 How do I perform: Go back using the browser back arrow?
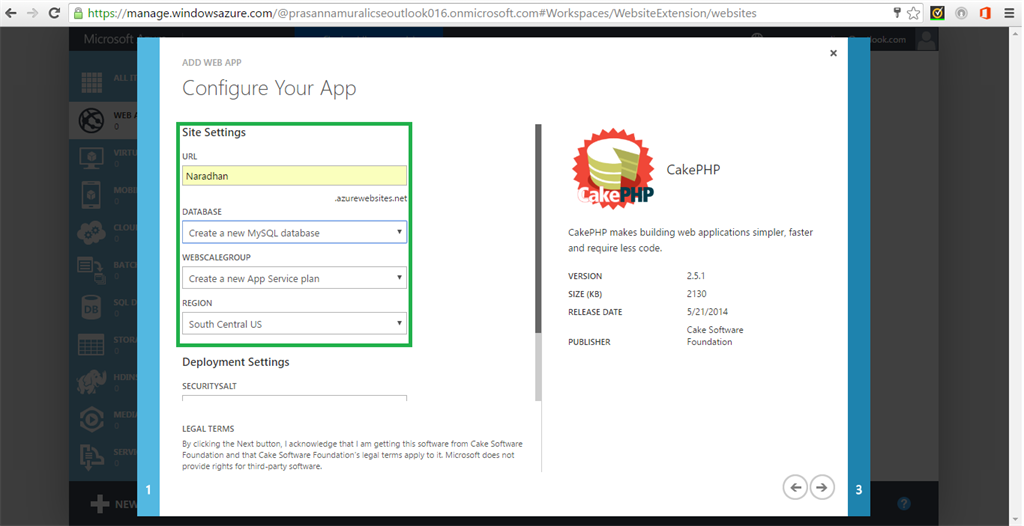pyautogui.click(x=11, y=13)
